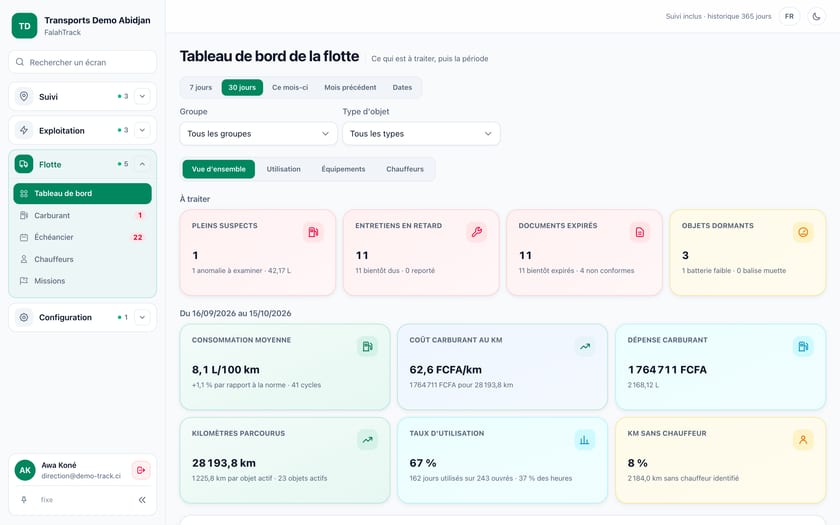The image size is (840, 525).
Task: Click 1 anomalie à examiner text
Action: click(227, 271)
